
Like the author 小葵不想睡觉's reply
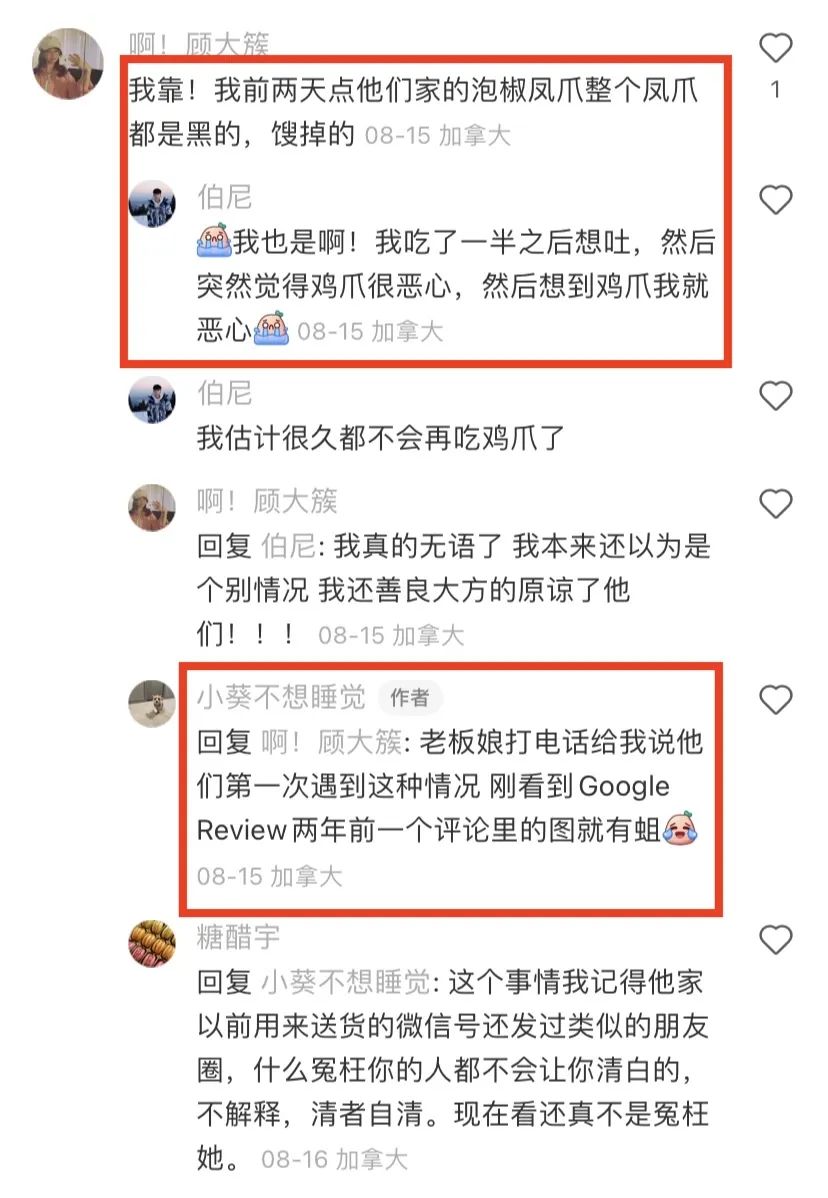tap(775, 700)
